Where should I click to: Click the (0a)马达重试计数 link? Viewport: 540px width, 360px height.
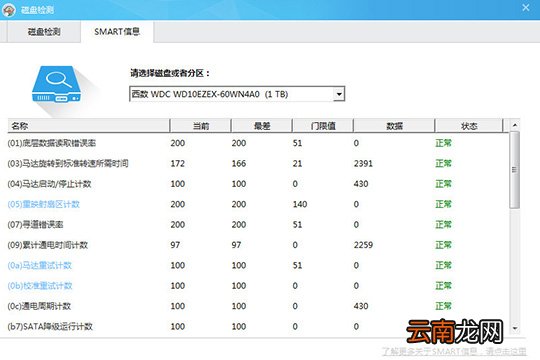(x=40, y=265)
